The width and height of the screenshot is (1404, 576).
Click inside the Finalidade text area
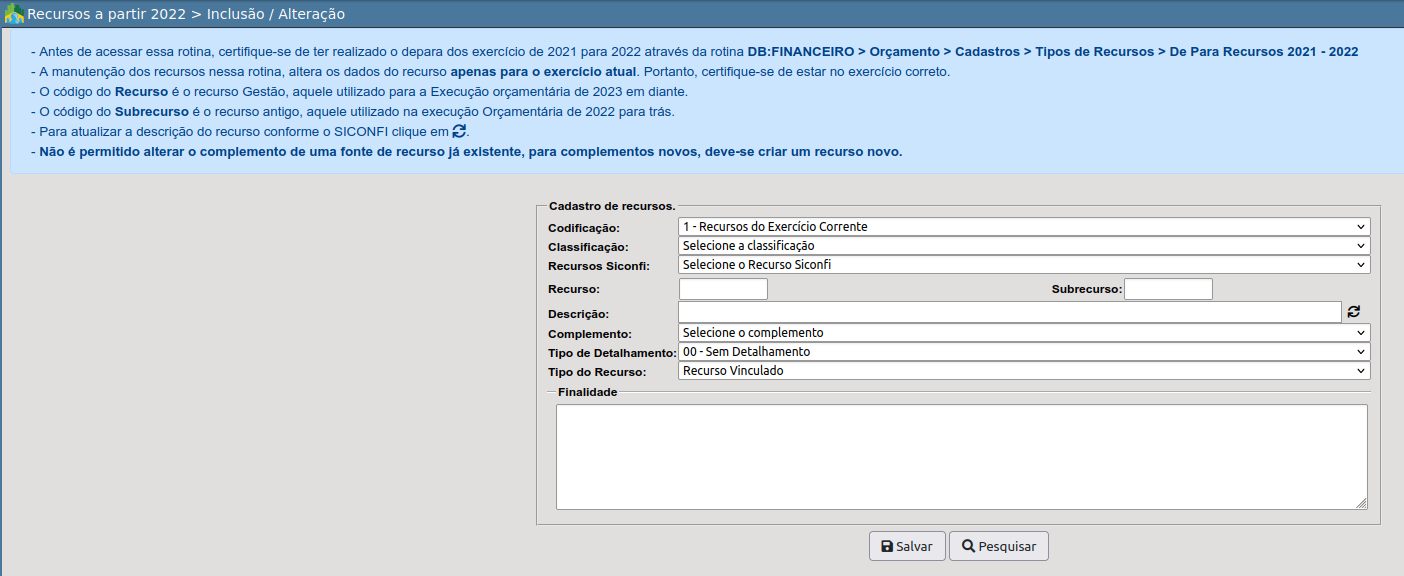click(x=960, y=456)
